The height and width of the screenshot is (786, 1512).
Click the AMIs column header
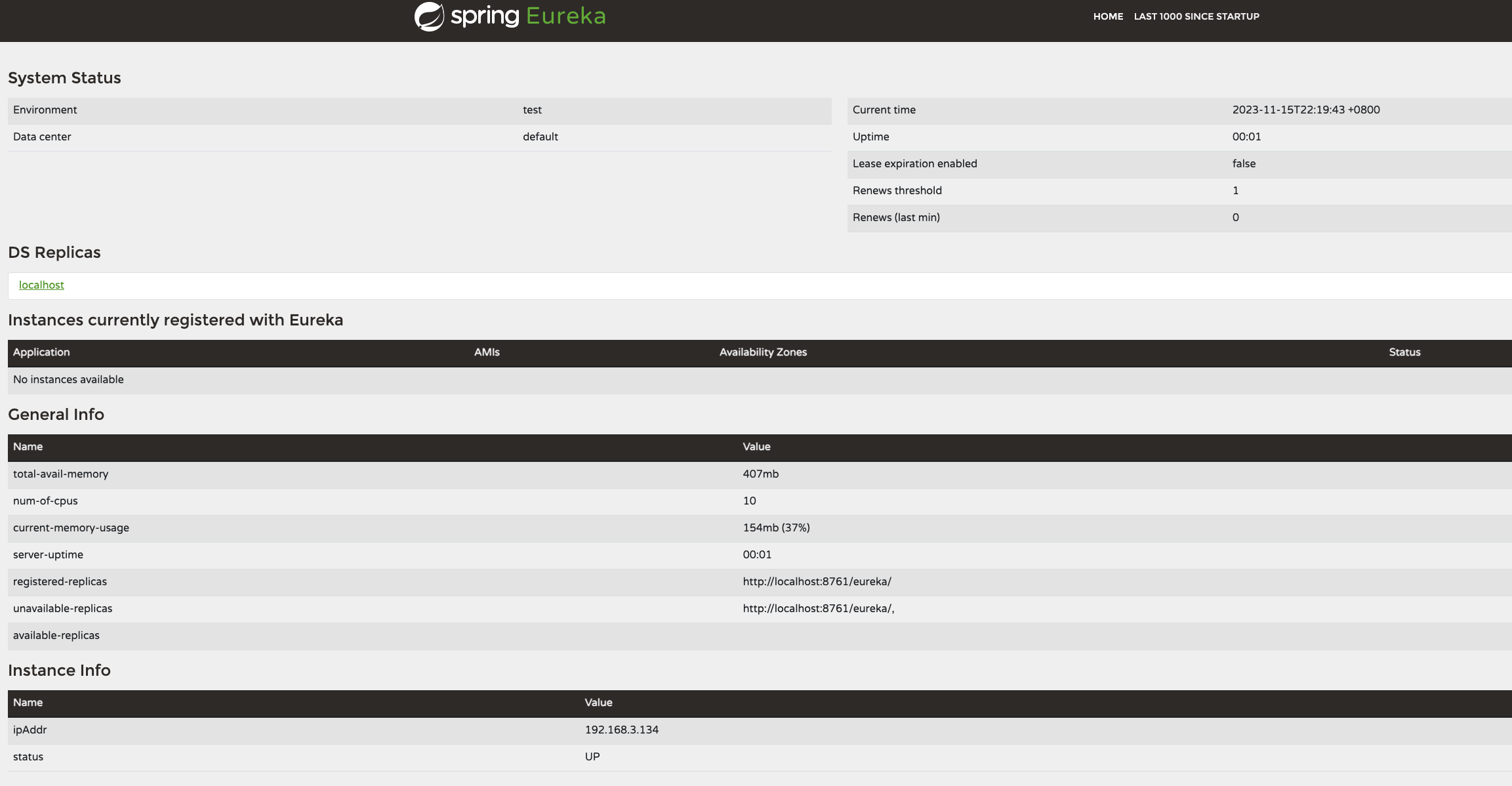pyautogui.click(x=487, y=352)
